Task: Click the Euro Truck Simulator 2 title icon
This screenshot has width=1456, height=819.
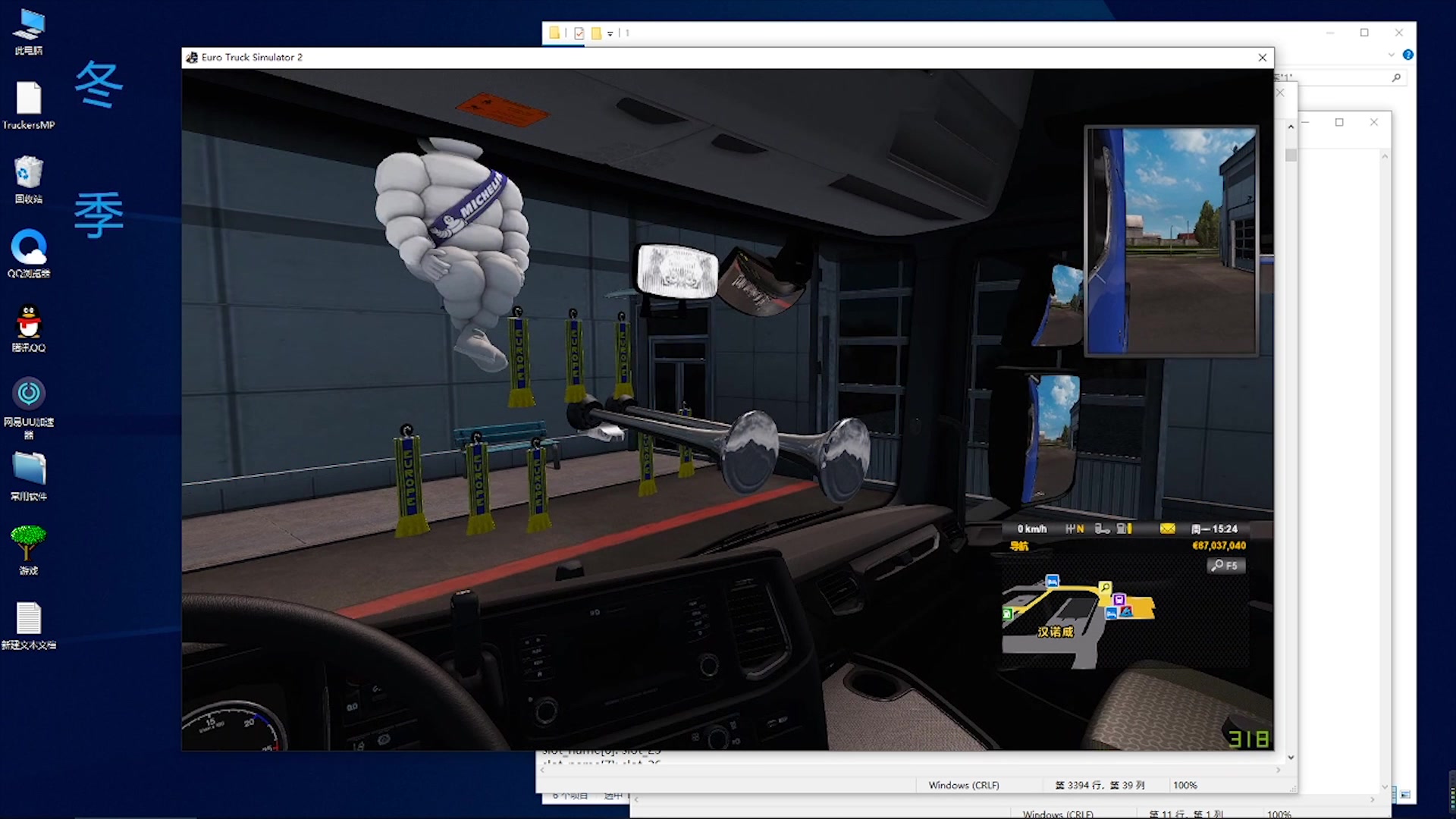Action: point(192,57)
